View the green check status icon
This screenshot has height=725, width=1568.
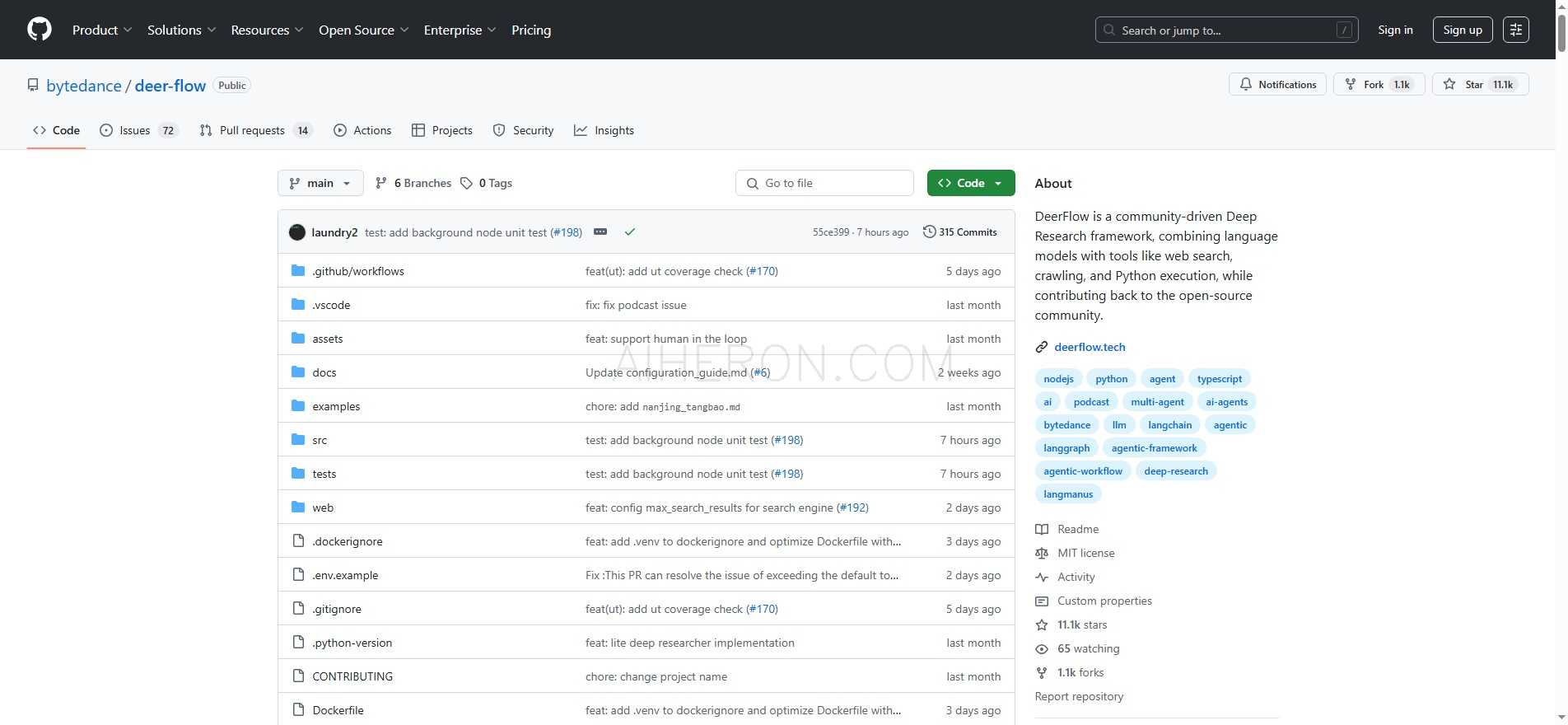point(630,232)
